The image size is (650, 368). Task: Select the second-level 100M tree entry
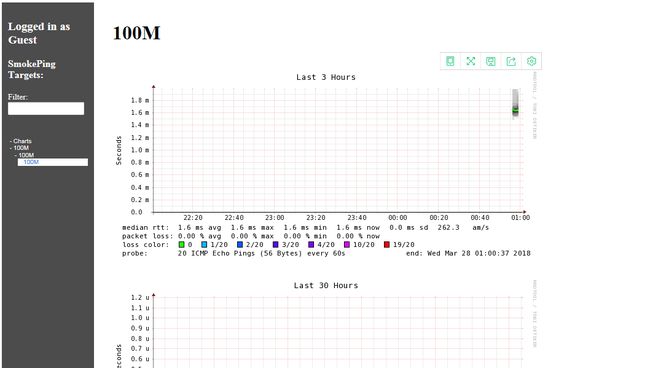pos(26,155)
